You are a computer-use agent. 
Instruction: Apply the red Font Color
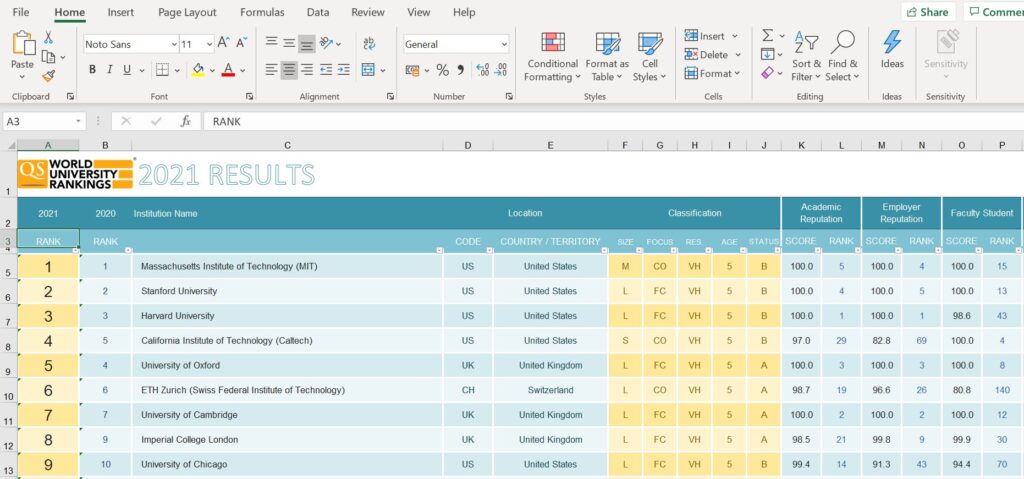tap(228, 70)
